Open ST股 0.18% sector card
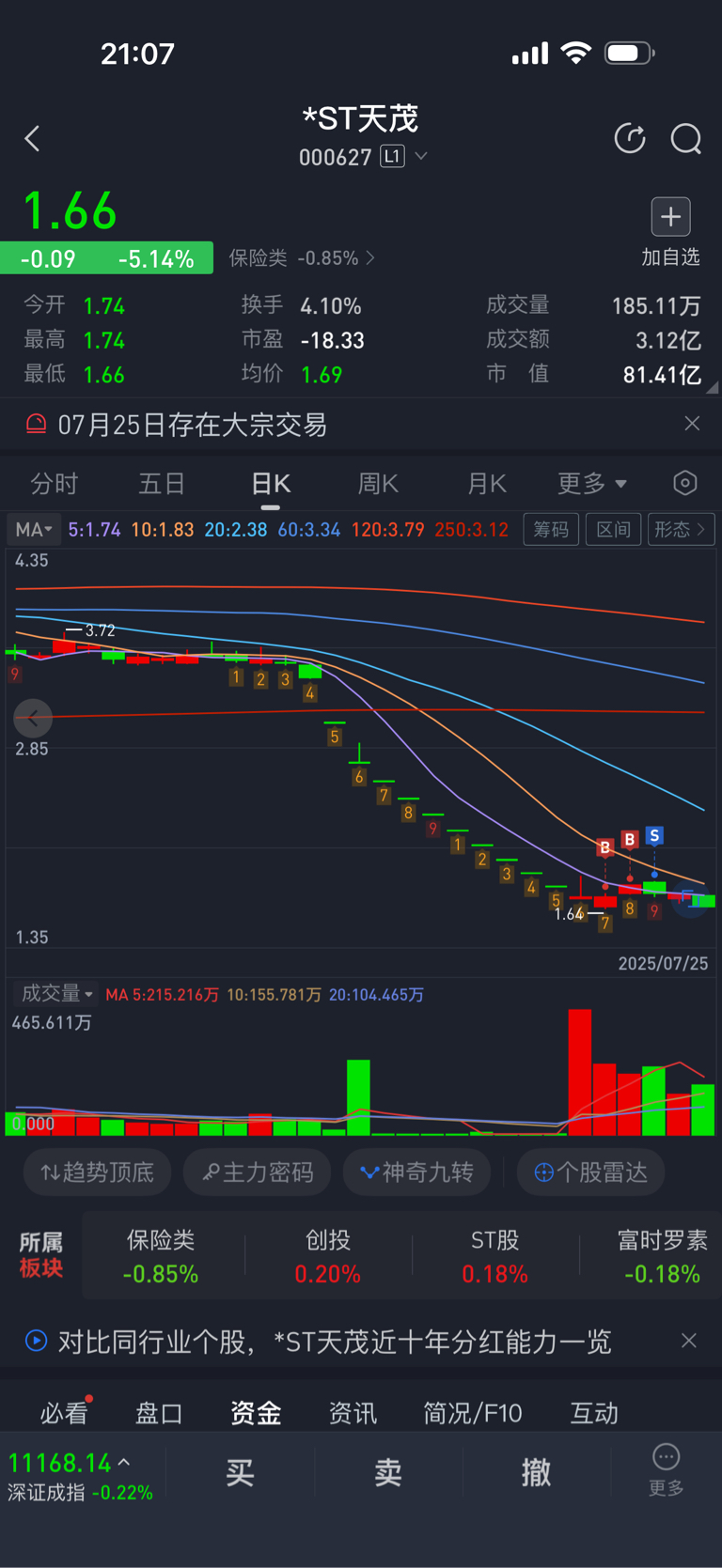722x1568 pixels. 495,1256
